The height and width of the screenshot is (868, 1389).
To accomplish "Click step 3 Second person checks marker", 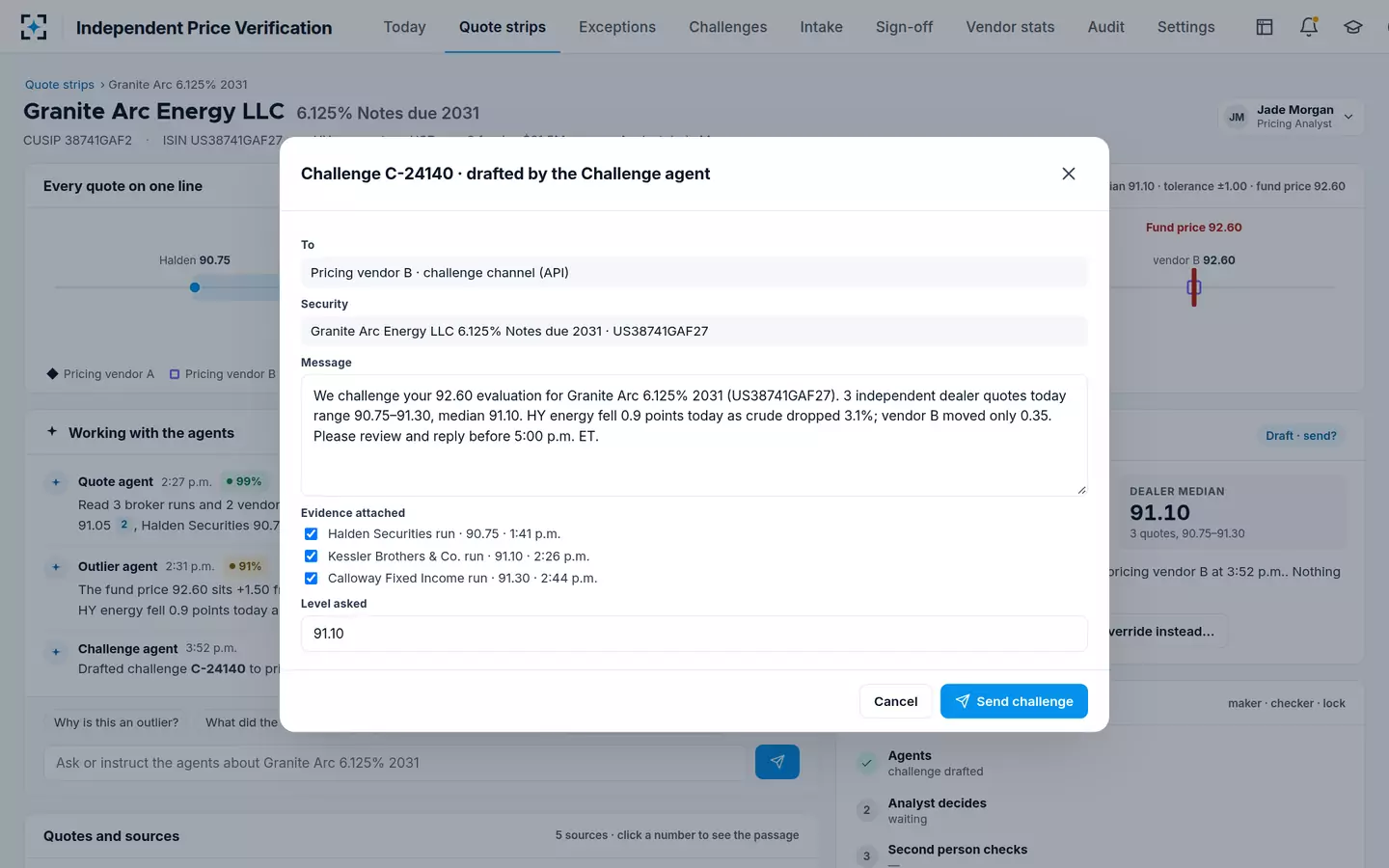I will point(867,856).
